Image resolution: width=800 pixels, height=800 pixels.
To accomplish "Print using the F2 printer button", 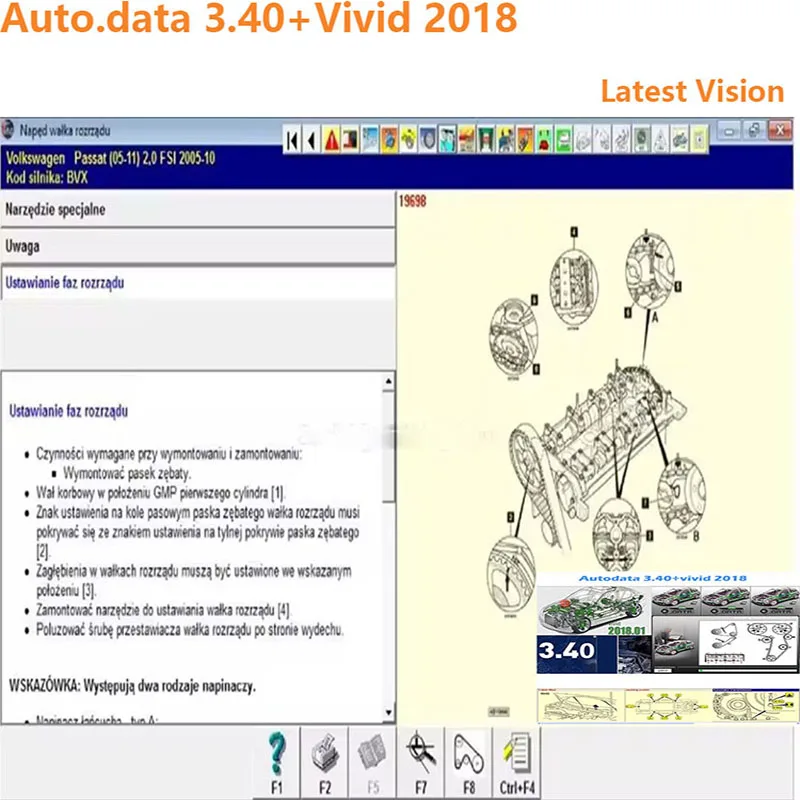I will 325,763.
